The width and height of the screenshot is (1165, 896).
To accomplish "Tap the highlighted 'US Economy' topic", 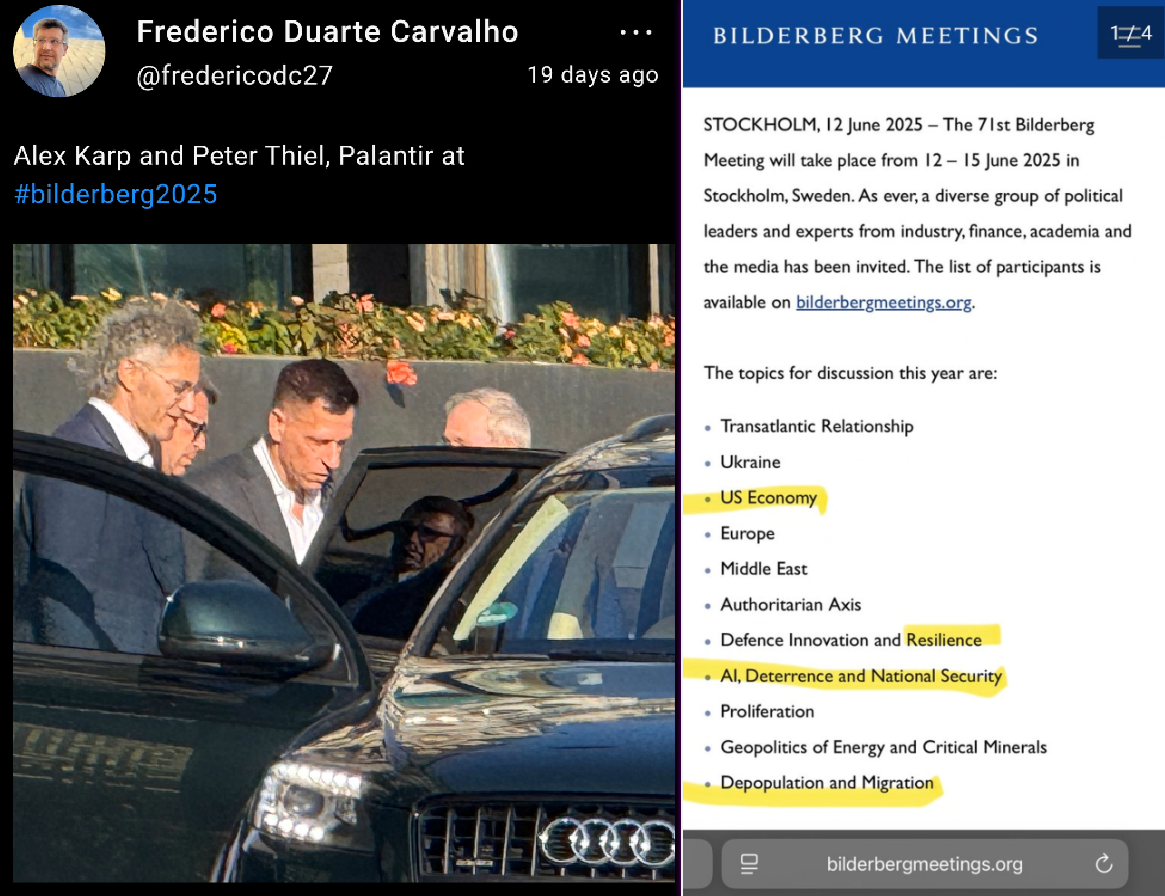I will tap(768, 498).
